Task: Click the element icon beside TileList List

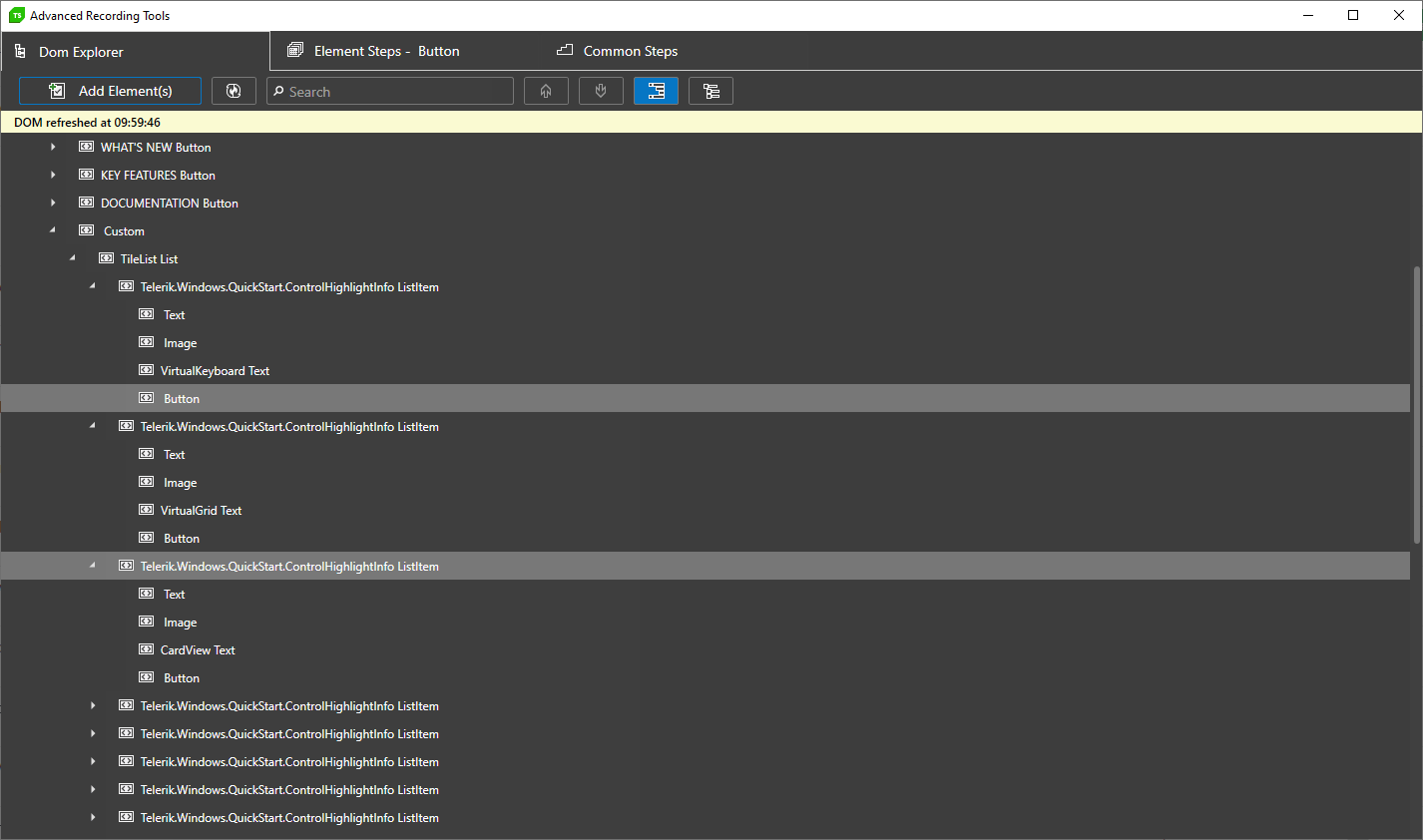Action: coord(106,258)
